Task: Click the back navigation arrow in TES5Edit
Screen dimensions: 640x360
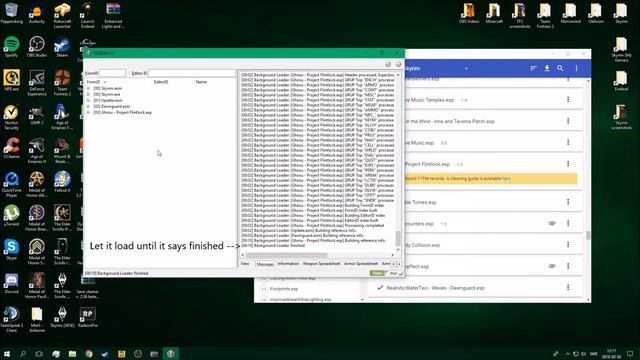Action: tap(388, 64)
